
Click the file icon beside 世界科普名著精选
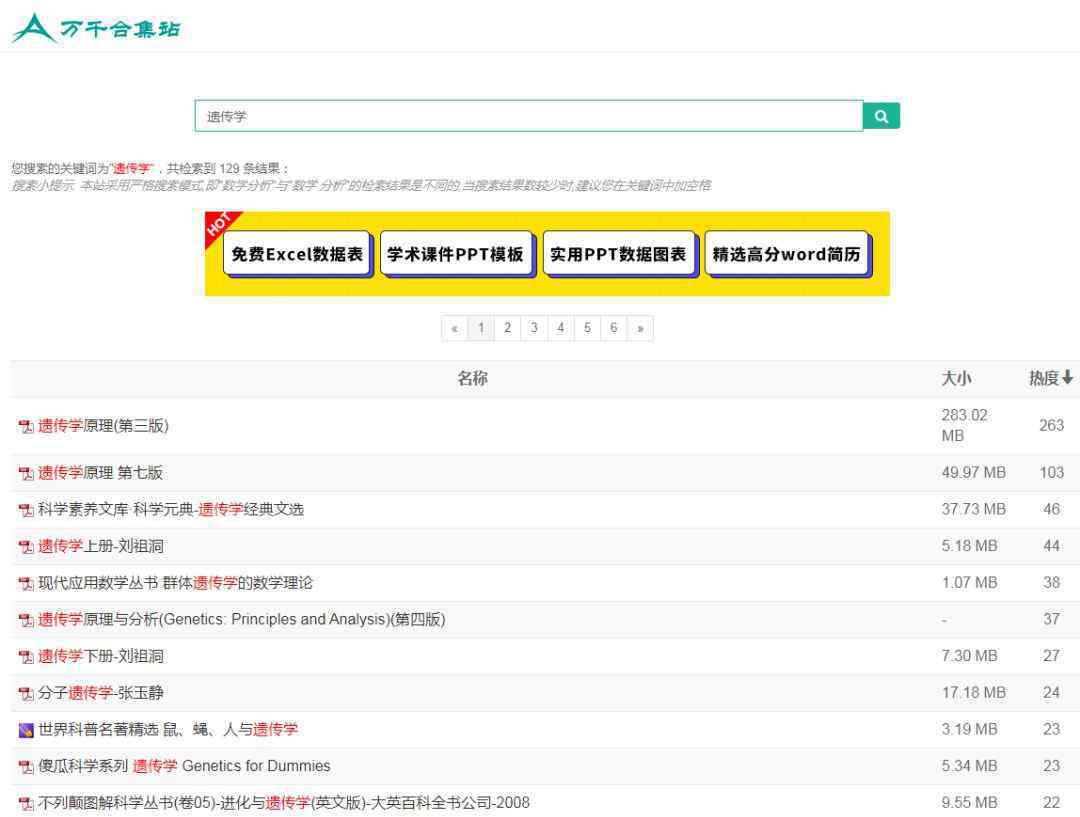coord(26,730)
